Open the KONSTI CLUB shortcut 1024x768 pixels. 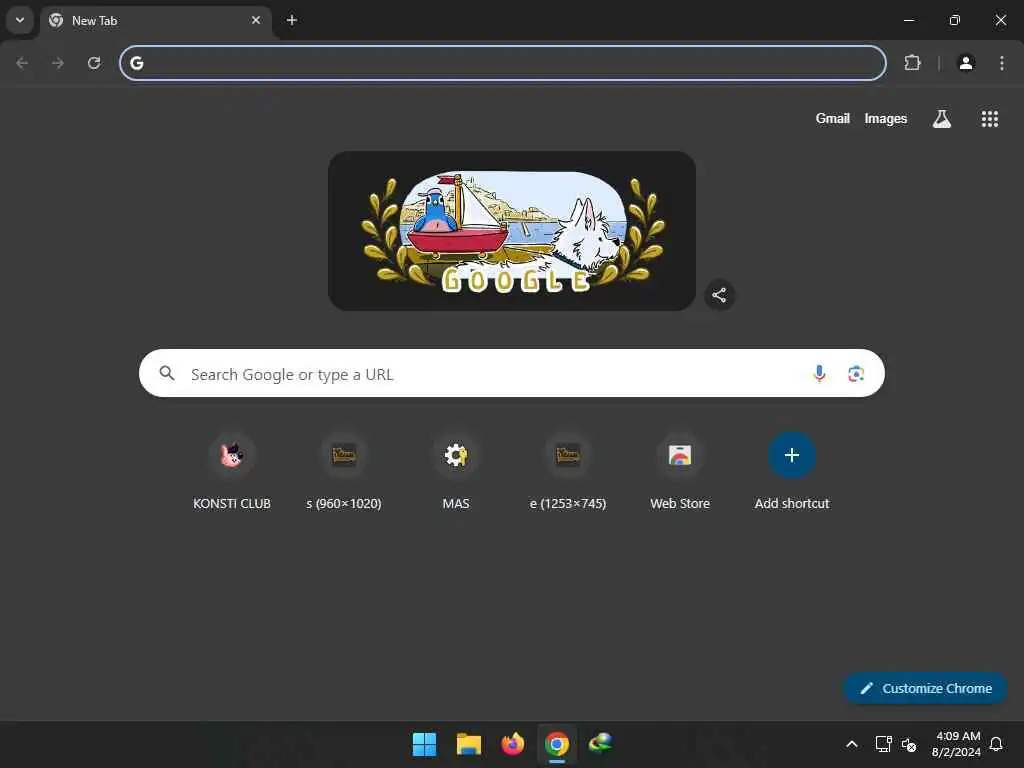click(x=232, y=472)
